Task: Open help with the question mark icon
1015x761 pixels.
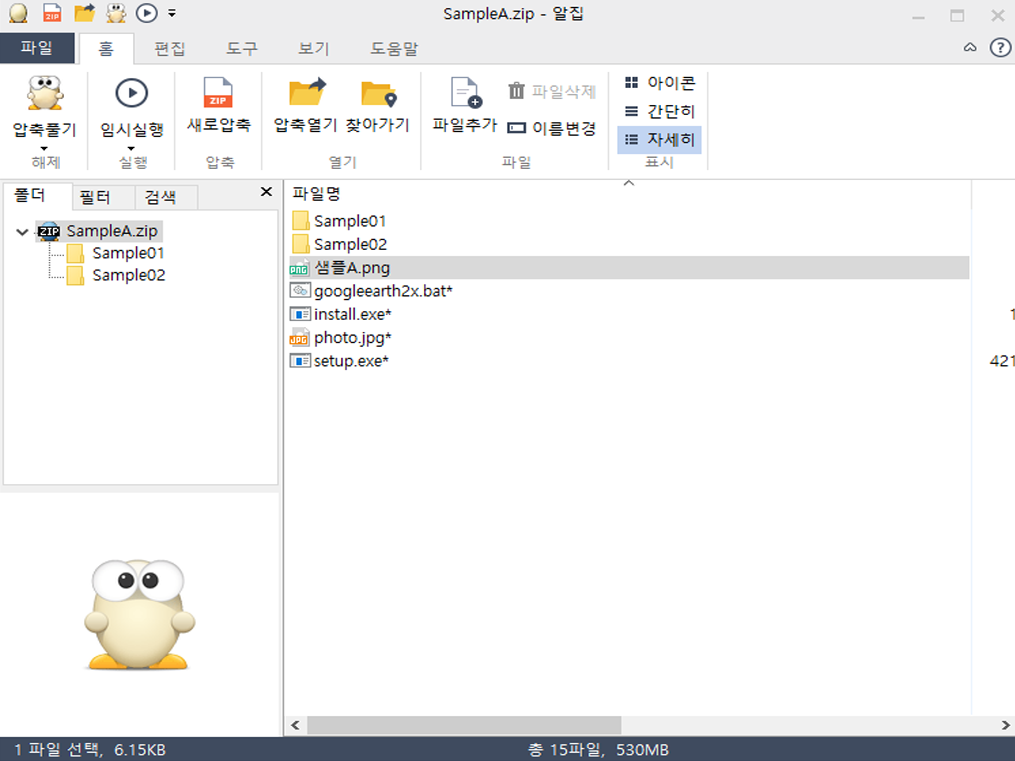Action: tap(1000, 47)
